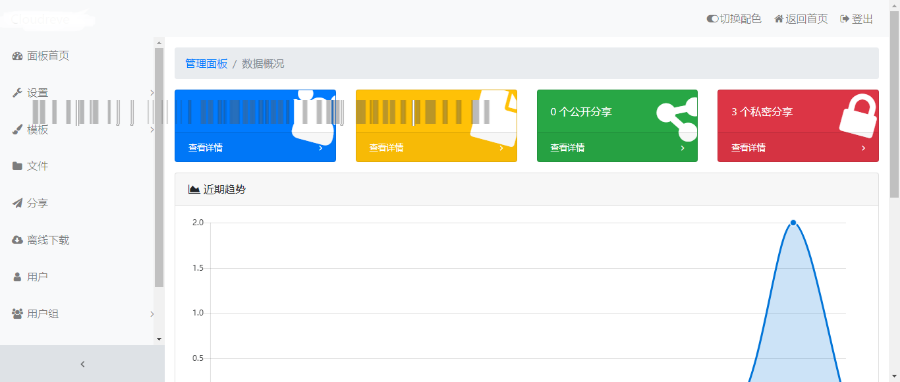Image resolution: width=900 pixels, height=382 pixels.
Task: Collapse the sidebar with bottom arrow
Action: point(82,364)
